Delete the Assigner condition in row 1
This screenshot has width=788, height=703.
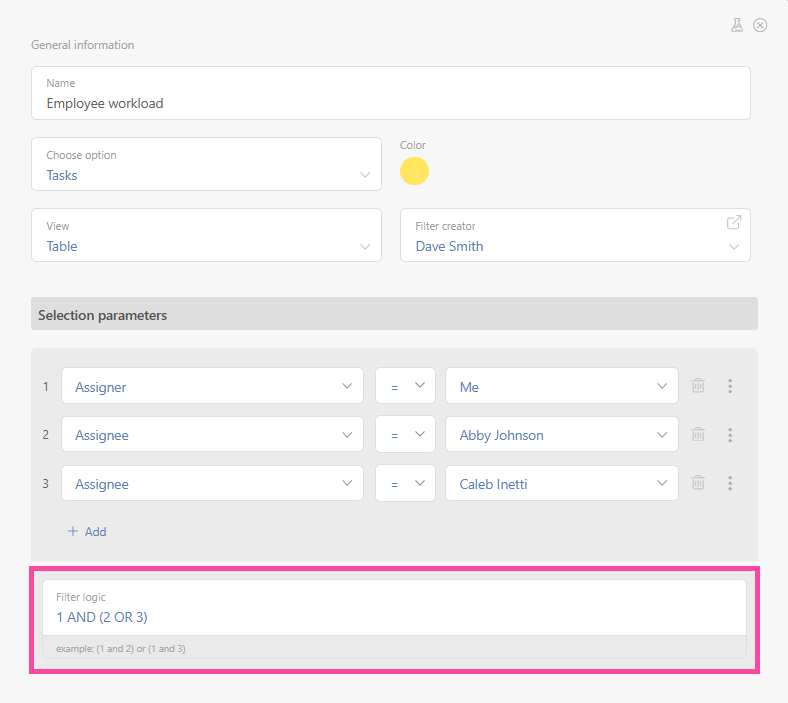(x=698, y=386)
